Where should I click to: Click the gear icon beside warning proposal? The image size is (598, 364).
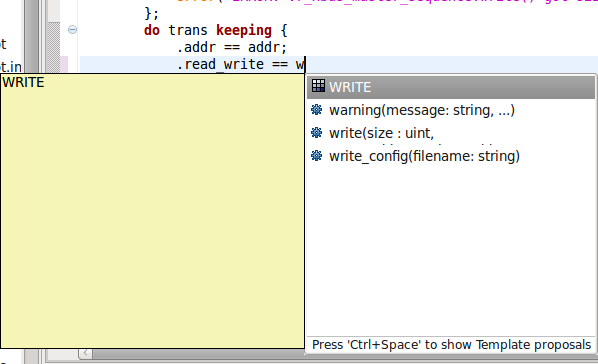pos(317,110)
